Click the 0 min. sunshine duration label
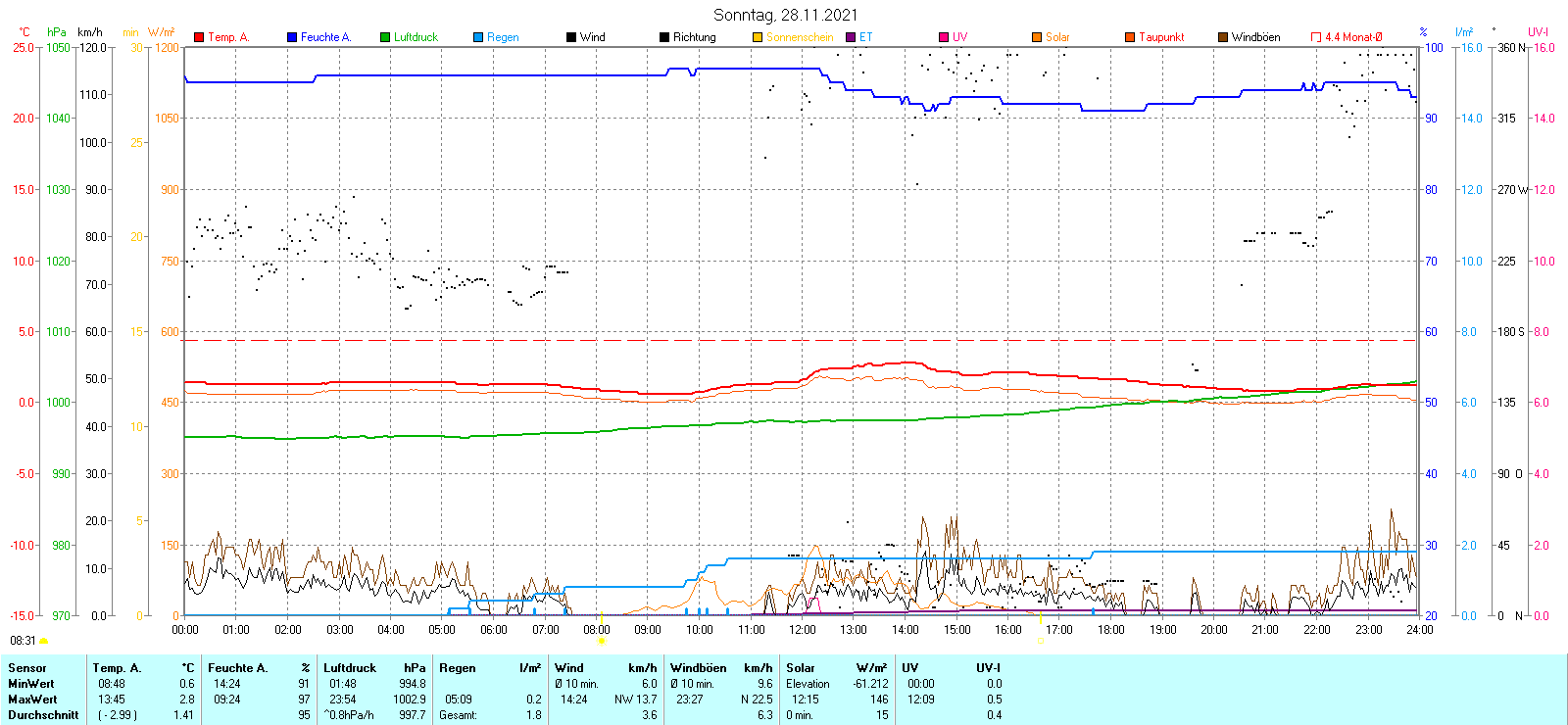1568x725 pixels. point(800,715)
